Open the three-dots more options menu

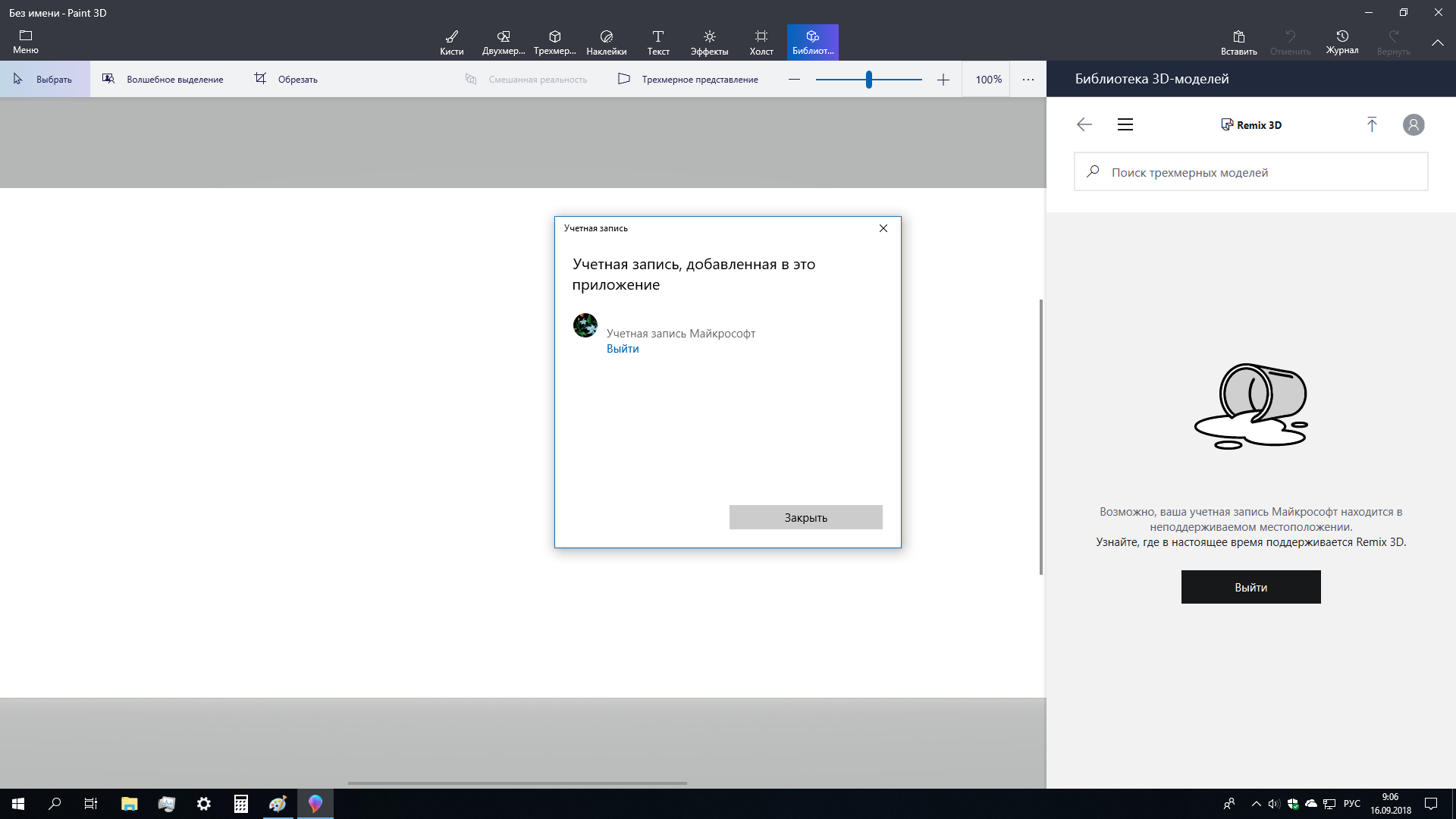point(1028,79)
